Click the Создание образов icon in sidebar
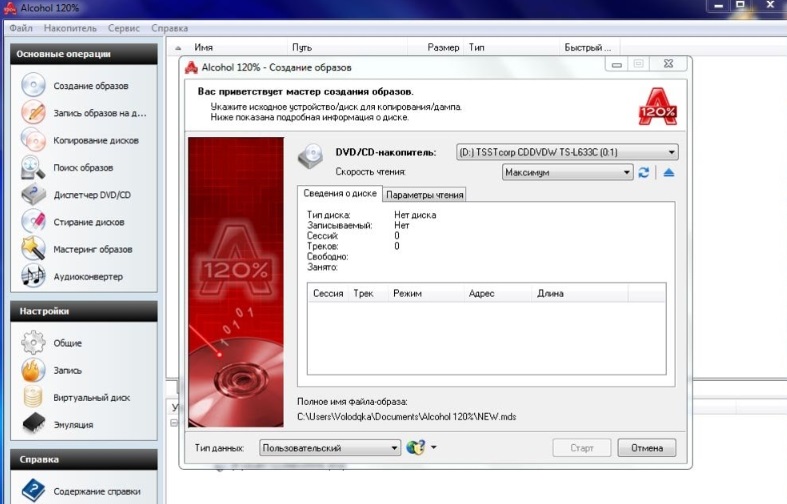 [34, 86]
